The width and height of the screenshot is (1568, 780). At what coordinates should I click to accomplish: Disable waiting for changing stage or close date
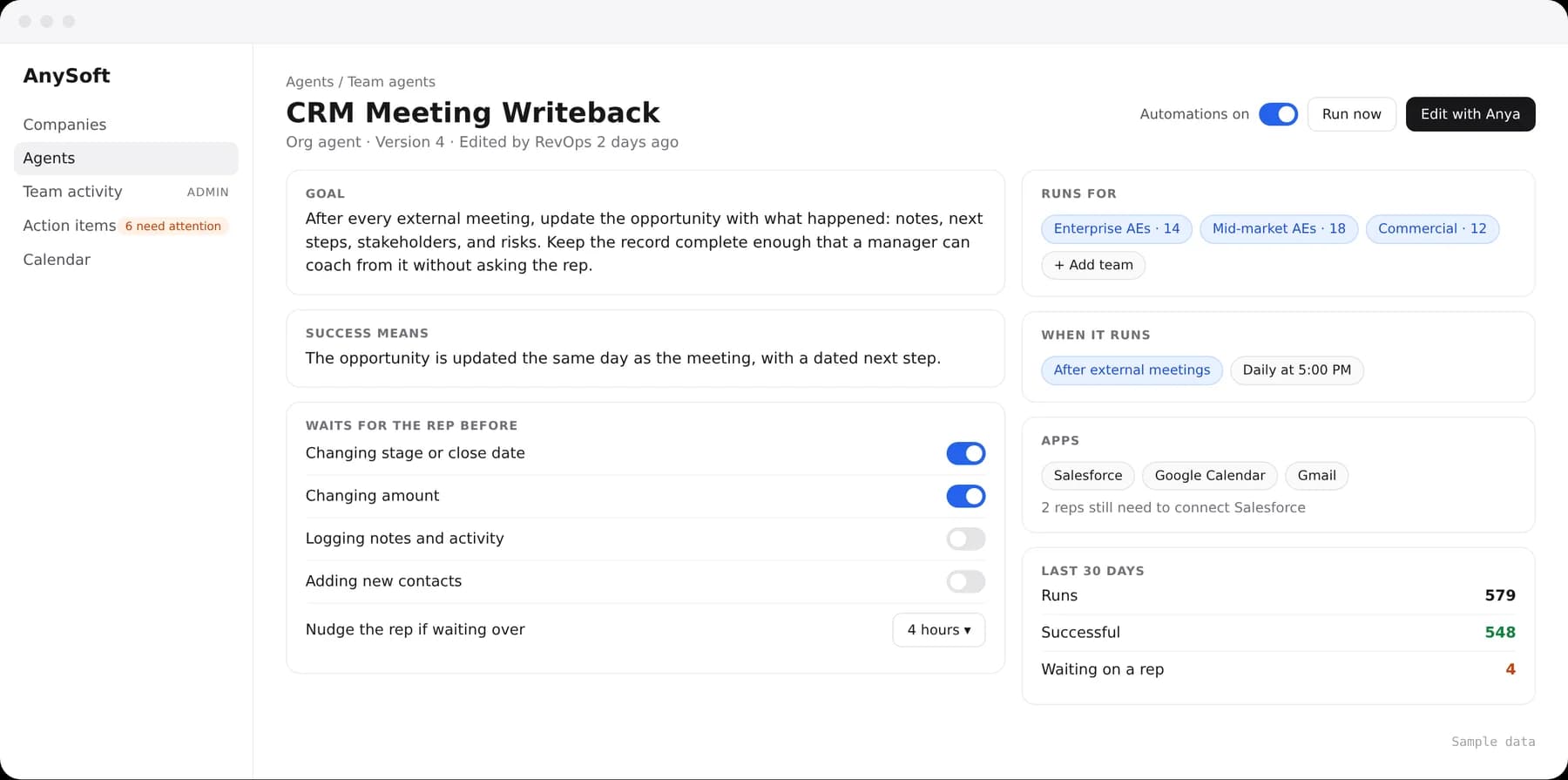966,453
